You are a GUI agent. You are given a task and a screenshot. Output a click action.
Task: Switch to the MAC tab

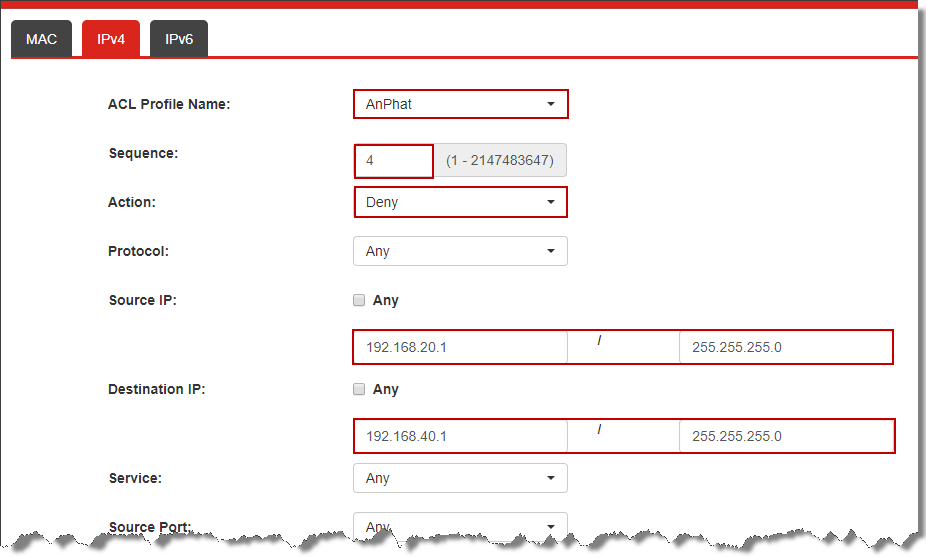(x=41, y=39)
